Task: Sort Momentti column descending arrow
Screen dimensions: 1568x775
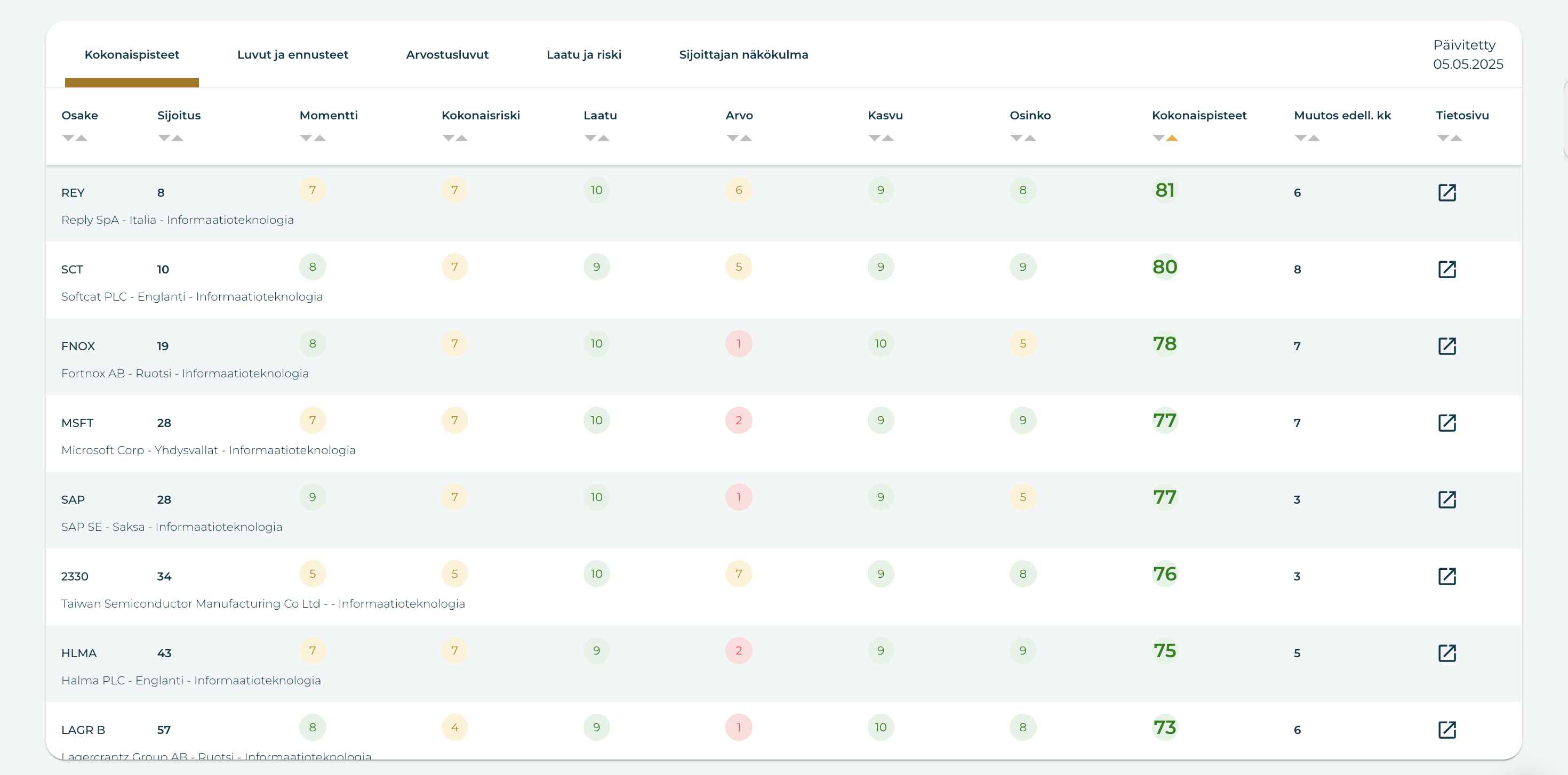Action: (x=306, y=138)
